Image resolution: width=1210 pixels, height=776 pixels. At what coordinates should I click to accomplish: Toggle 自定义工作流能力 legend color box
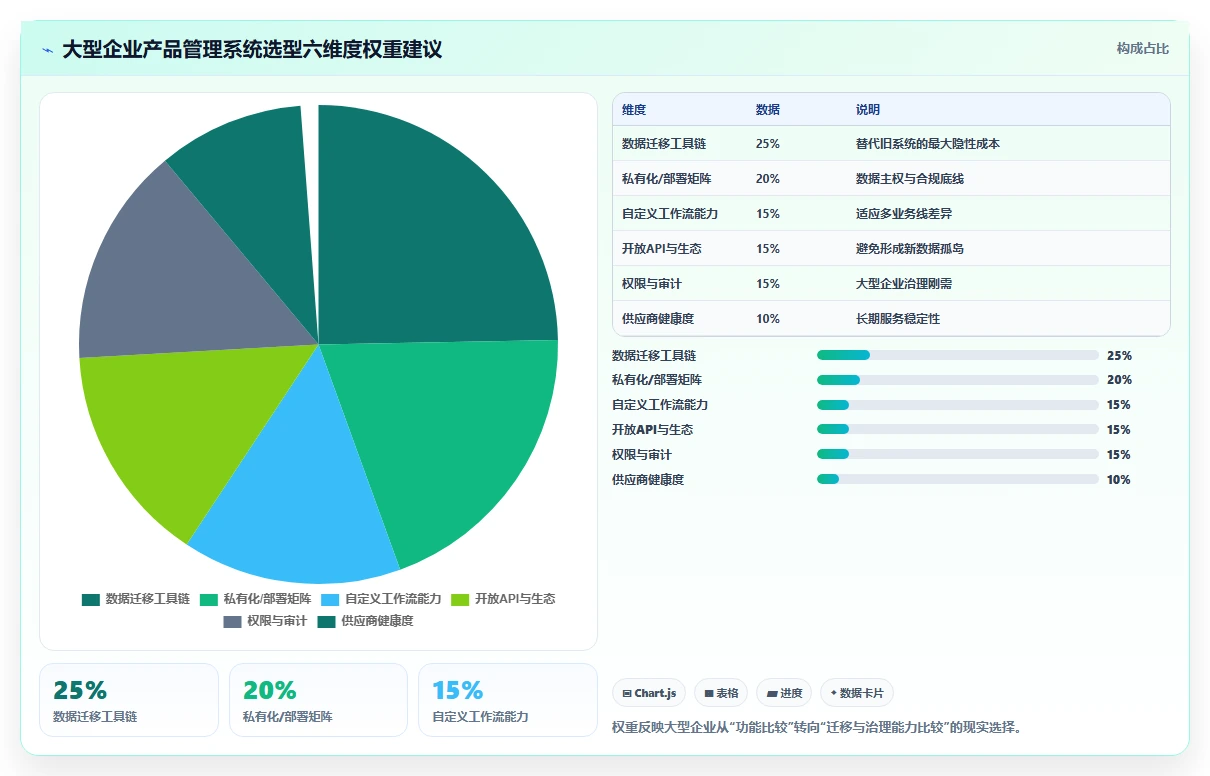click(x=330, y=599)
